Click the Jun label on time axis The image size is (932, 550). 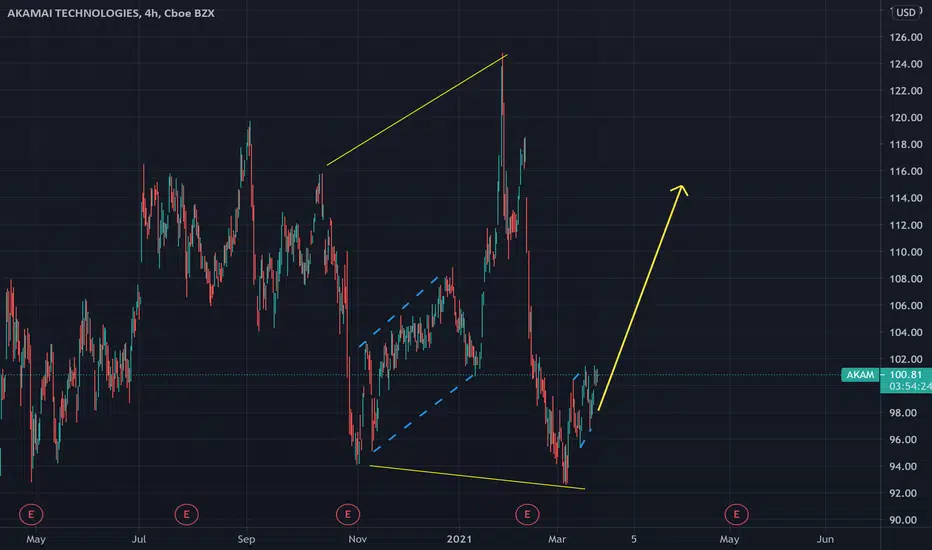click(x=825, y=539)
